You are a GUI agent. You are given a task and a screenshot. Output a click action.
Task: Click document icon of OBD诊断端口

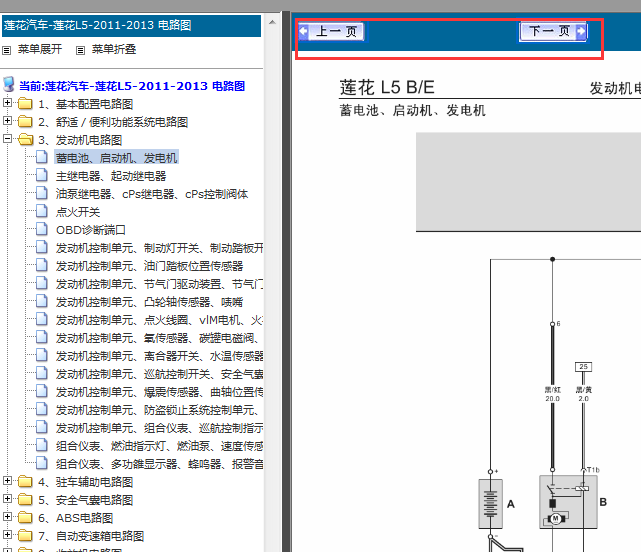(42, 229)
